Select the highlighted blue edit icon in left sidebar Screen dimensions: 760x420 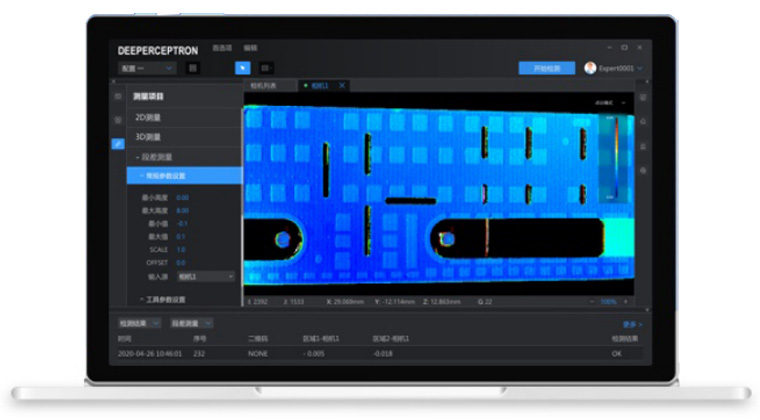pos(118,144)
